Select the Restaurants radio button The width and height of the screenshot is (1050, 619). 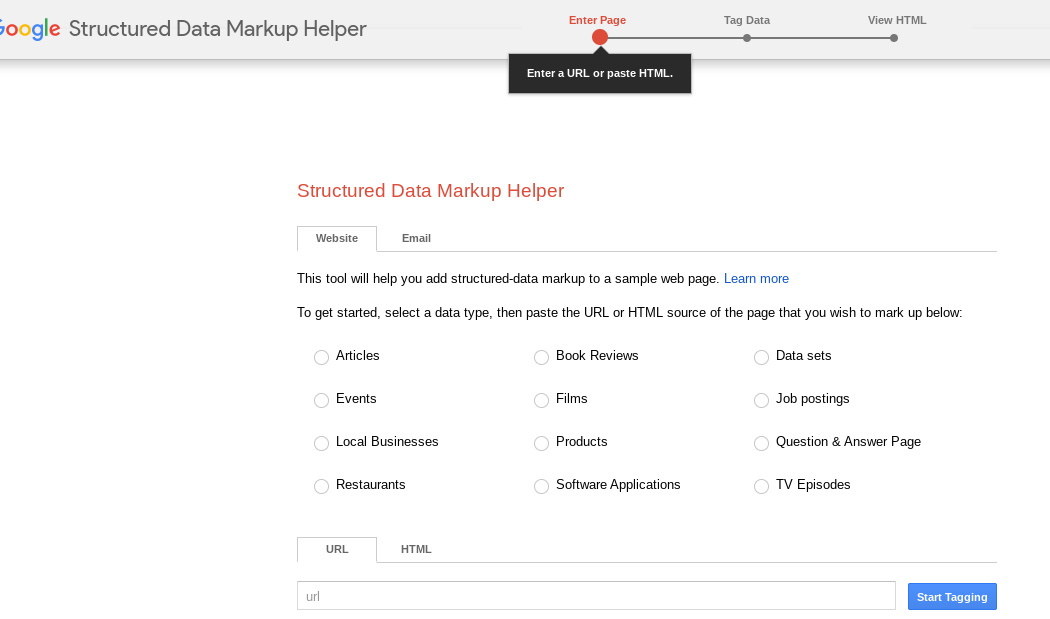321,486
